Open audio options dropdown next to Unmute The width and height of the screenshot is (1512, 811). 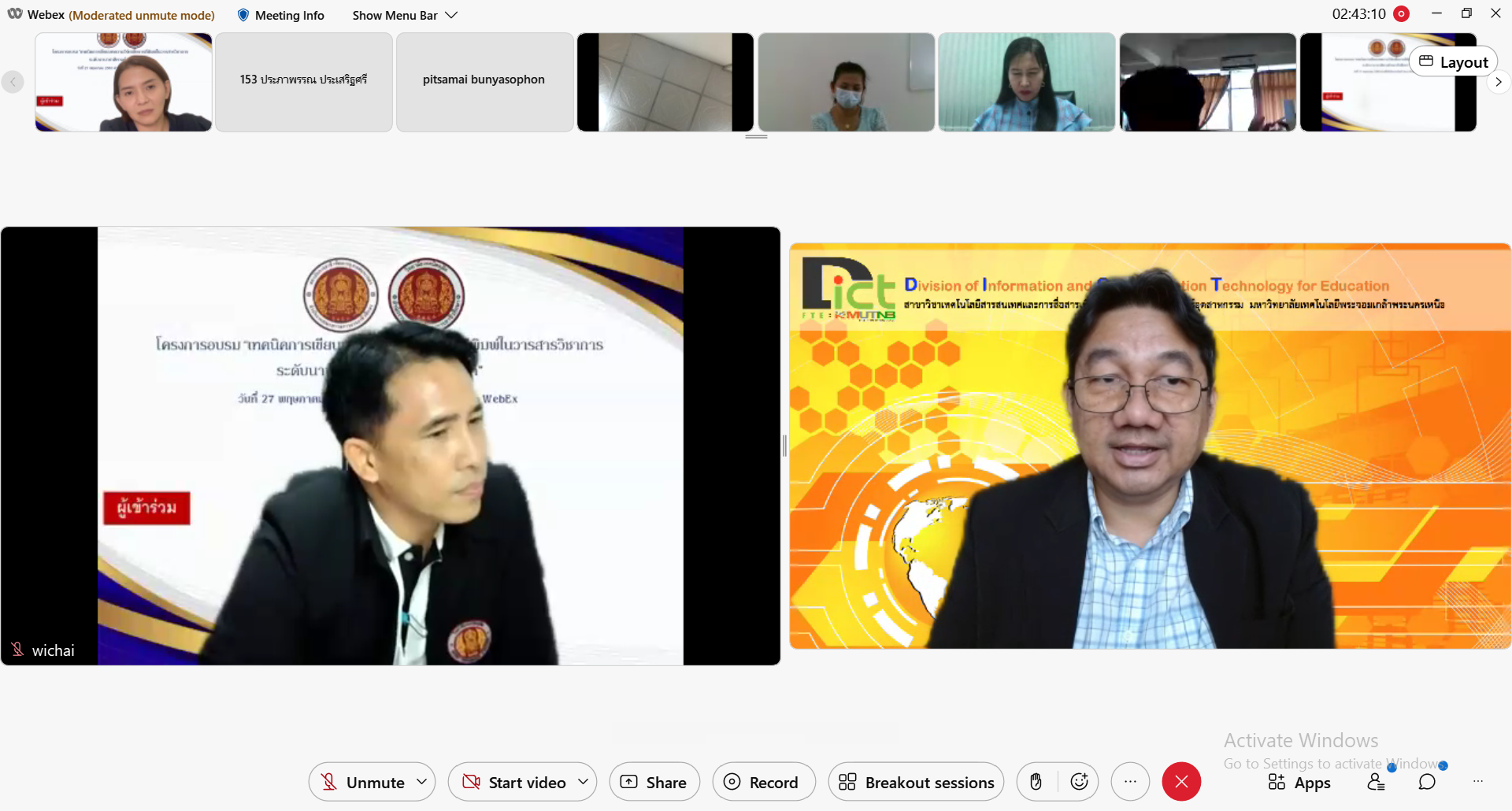point(422,782)
